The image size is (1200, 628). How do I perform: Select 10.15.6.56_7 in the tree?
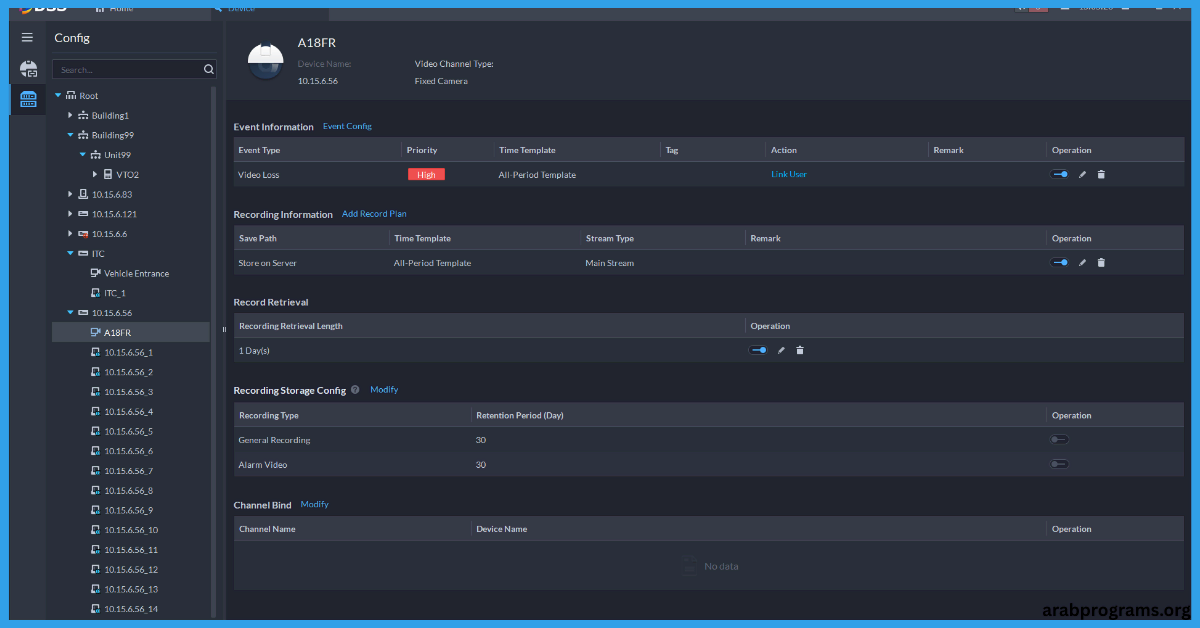pos(128,470)
